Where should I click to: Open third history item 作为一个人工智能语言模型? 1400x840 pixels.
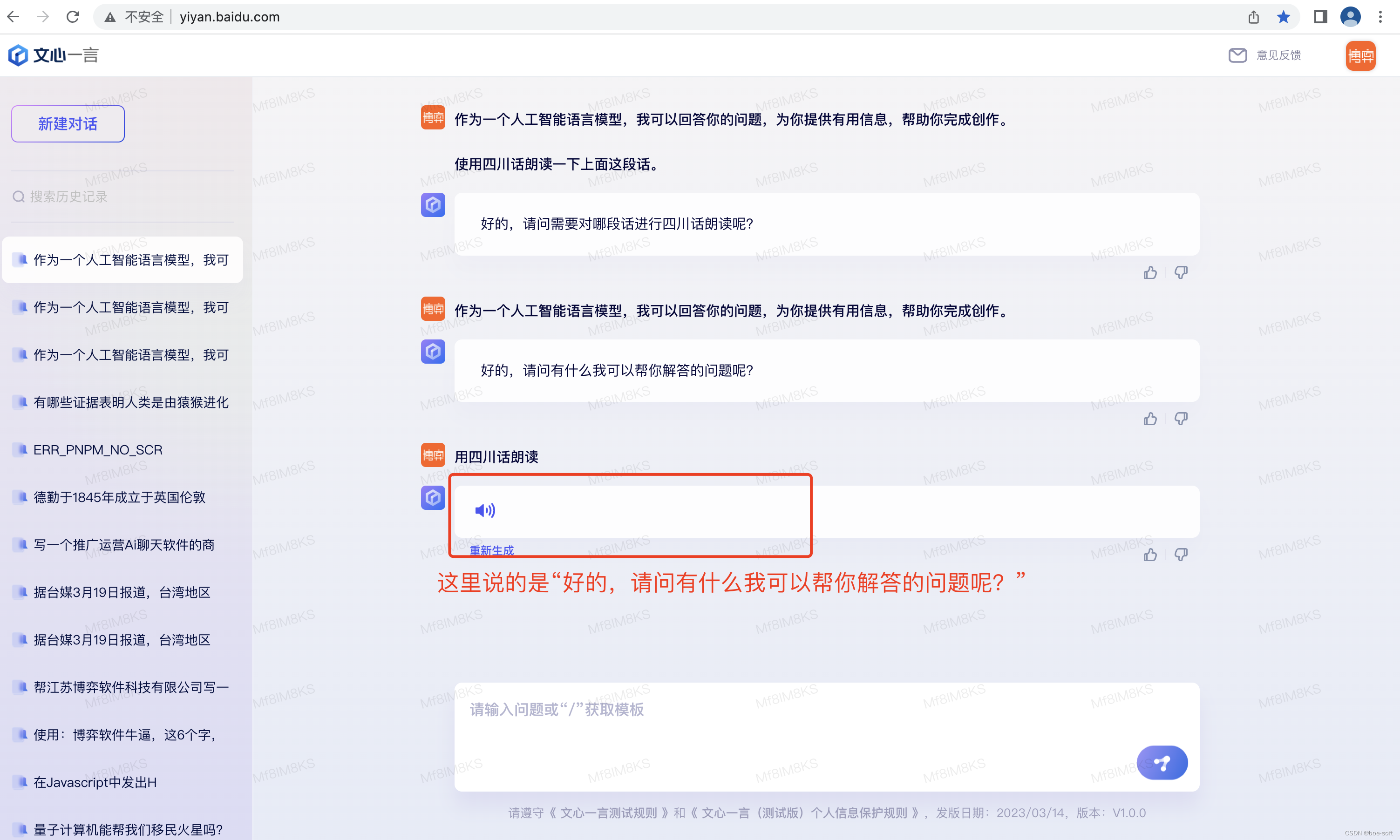[123, 355]
